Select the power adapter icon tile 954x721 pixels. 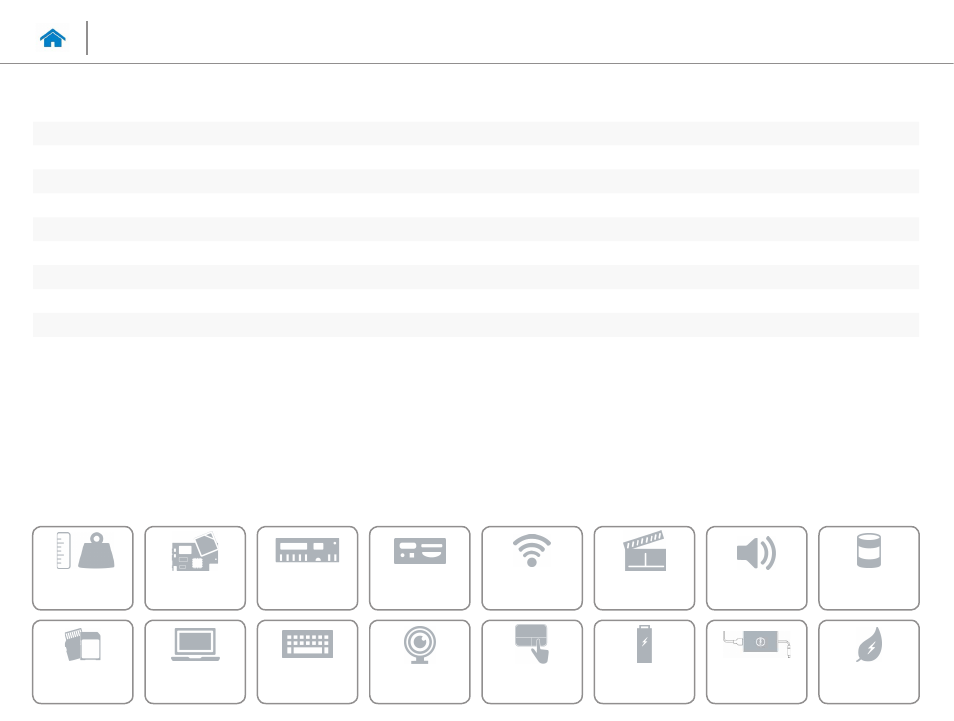pyautogui.click(x=756, y=661)
